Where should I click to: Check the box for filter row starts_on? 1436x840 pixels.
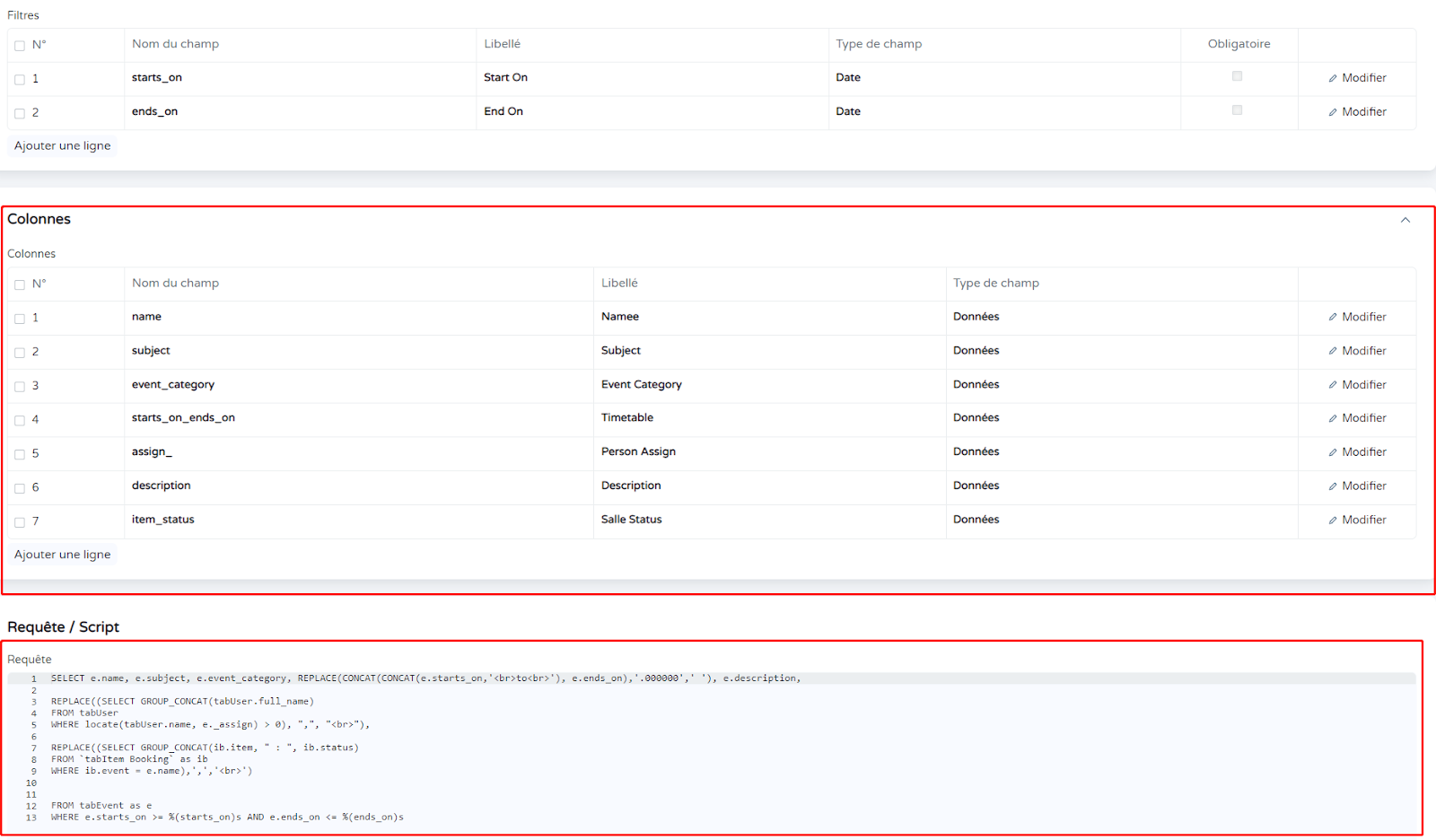coord(20,80)
